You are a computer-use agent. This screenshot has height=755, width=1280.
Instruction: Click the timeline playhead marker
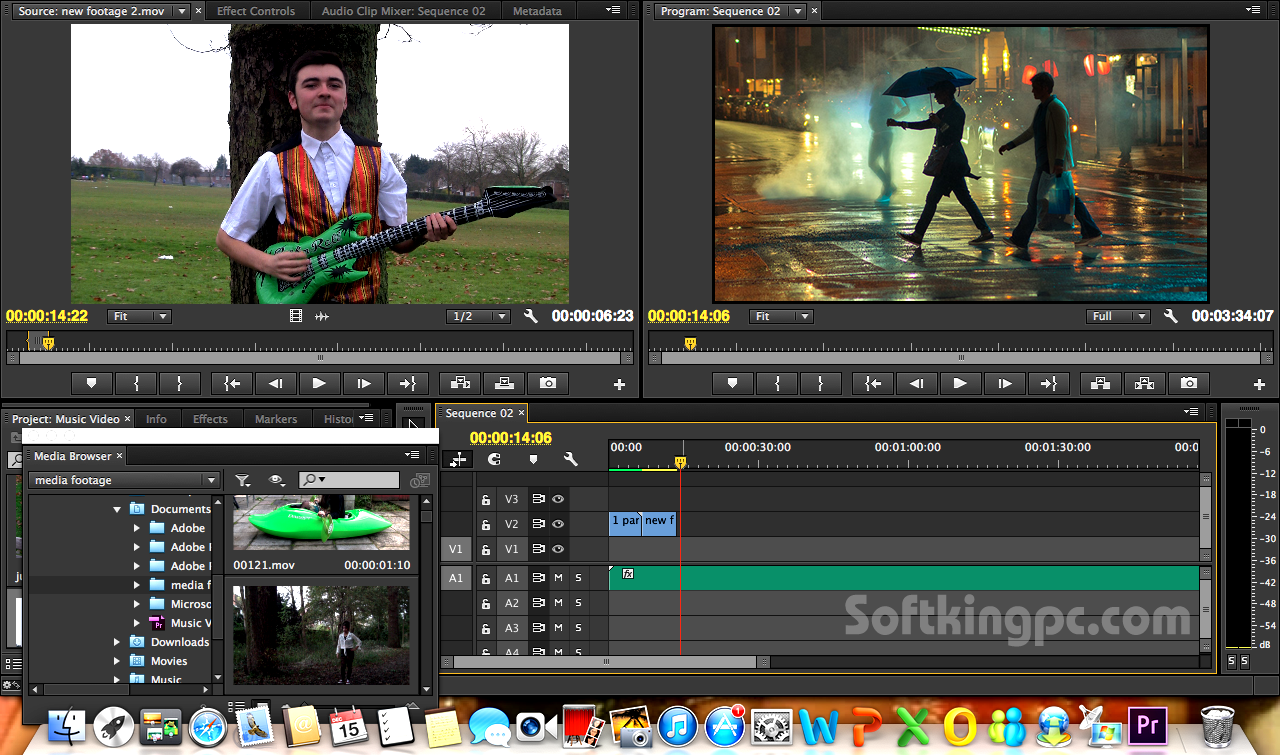pos(681,462)
